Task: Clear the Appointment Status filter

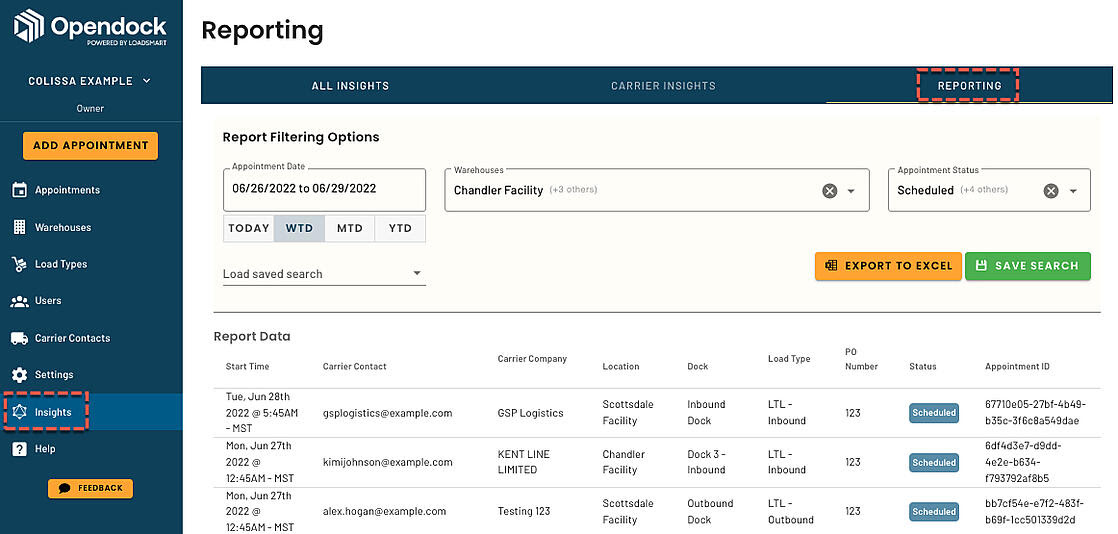Action: [1051, 191]
